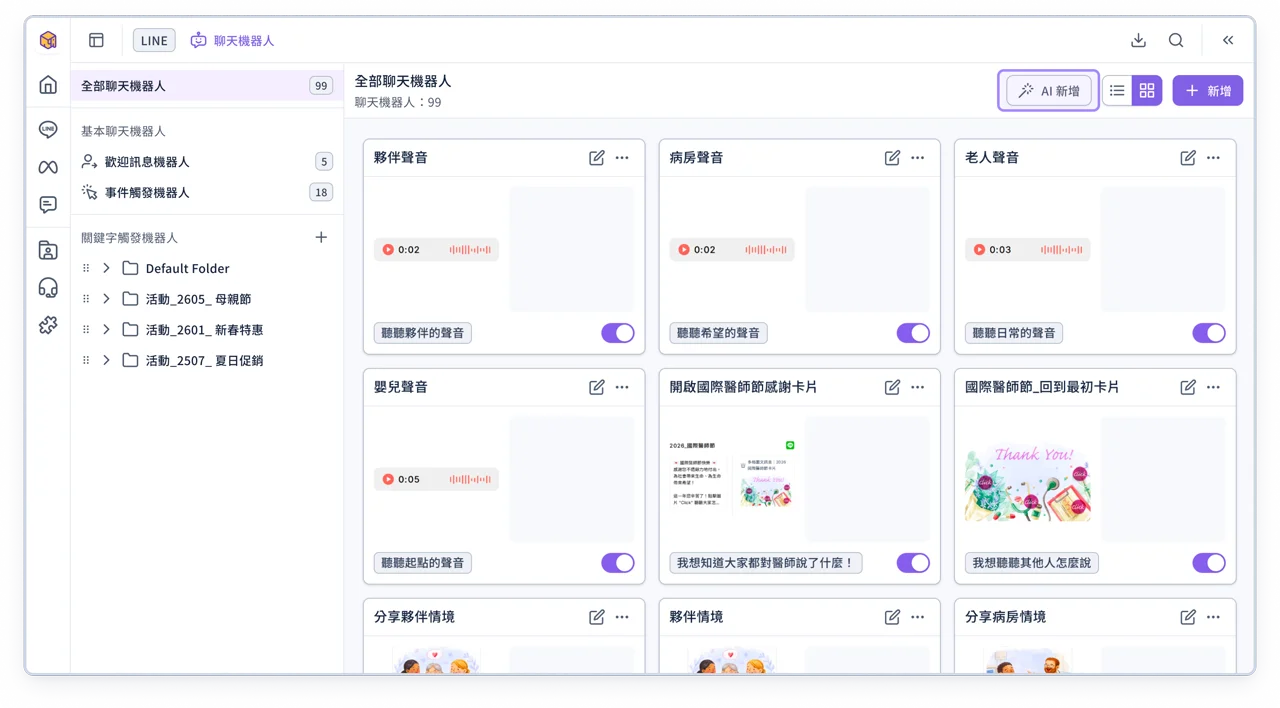Edit the 老人聲音 card

[x=1188, y=158]
